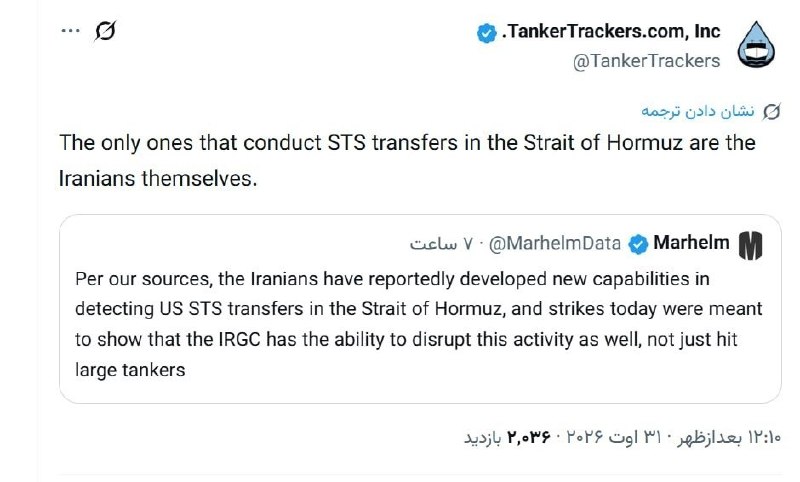800x482 pixels.
Task: Click Marhelm's blue verified checkmark
Action: [638, 244]
